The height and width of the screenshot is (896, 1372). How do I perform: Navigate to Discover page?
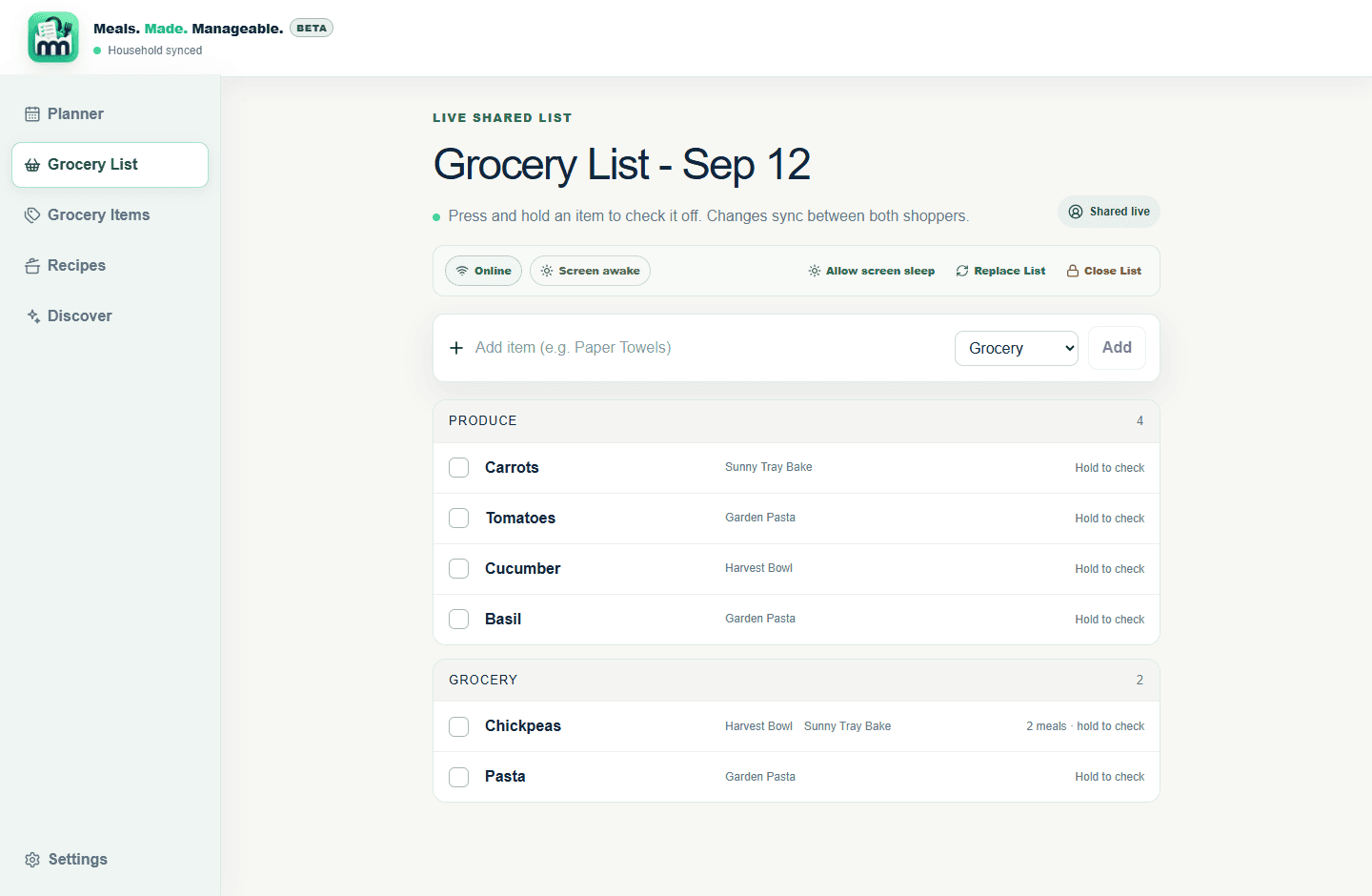[x=110, y=316]
